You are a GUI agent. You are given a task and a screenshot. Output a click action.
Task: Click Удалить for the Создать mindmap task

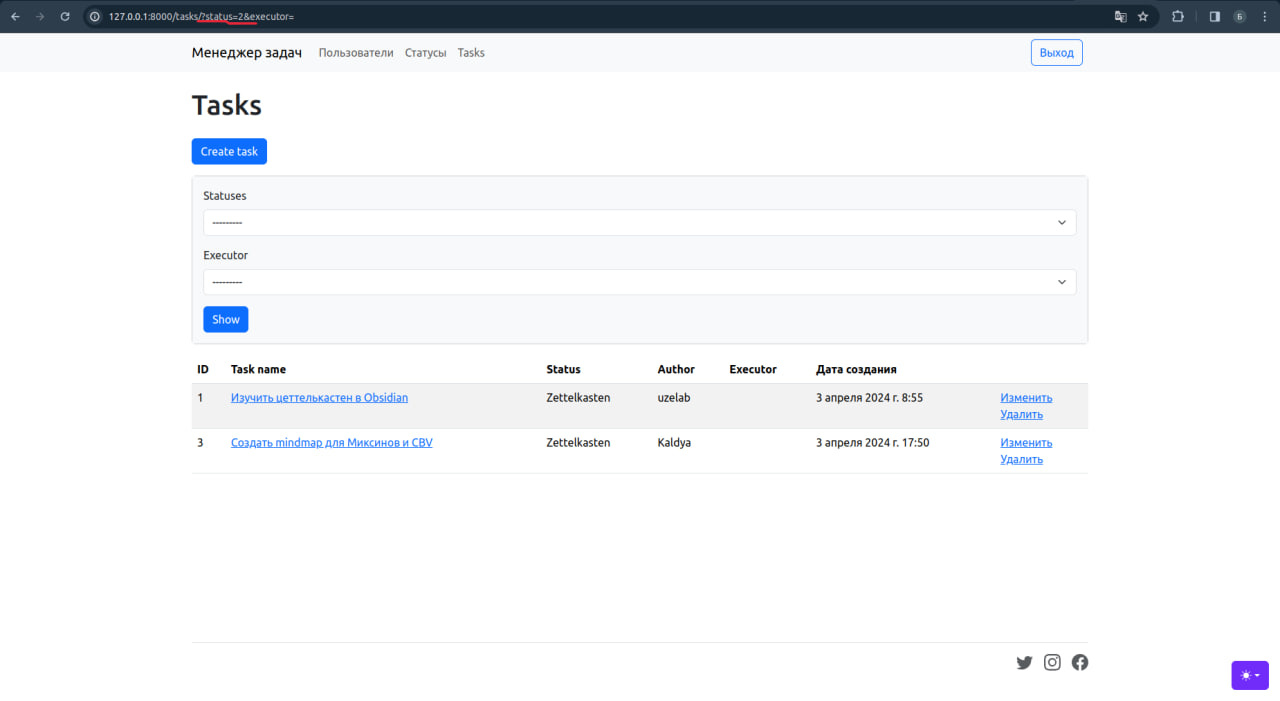(1021, 459)
